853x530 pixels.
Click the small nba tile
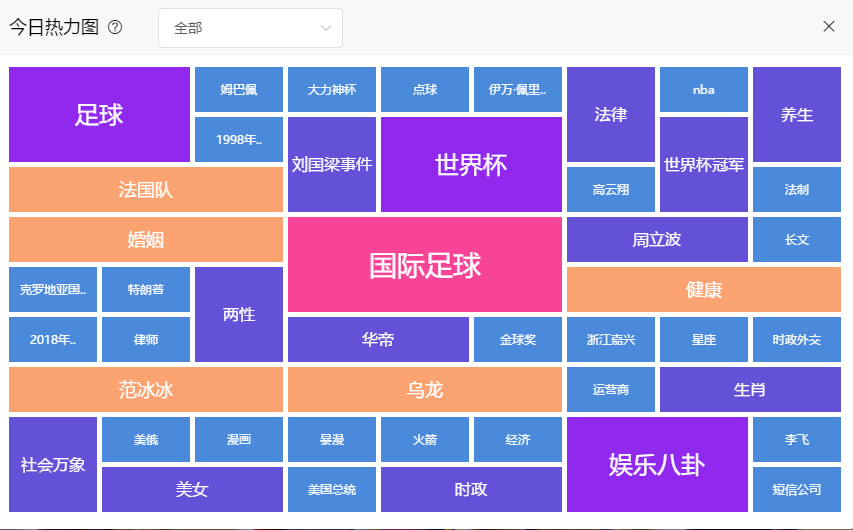(x=704, y=90)
